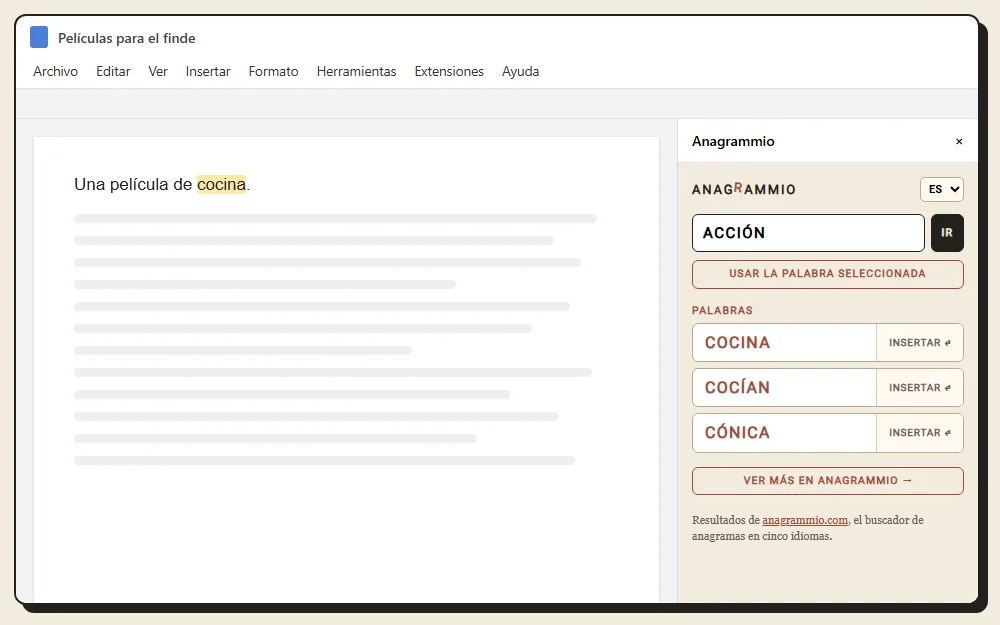Open the Herramientas menu
The image size is (1000, 625).
pos(357,71)
